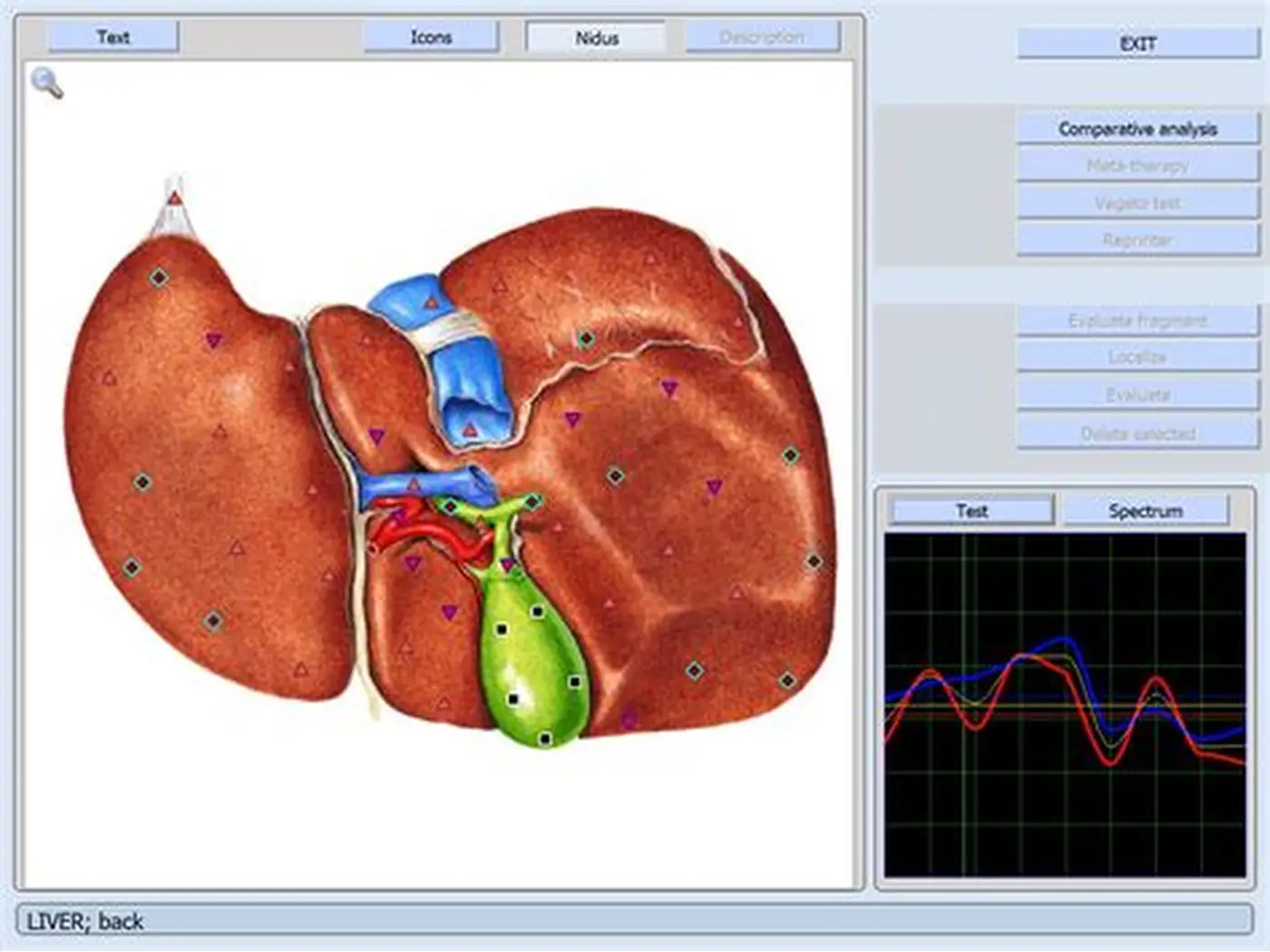This screenshot has width=1270, height=952.
Task: Switch to the Spectrum tab
Action: pos(1146,510)
